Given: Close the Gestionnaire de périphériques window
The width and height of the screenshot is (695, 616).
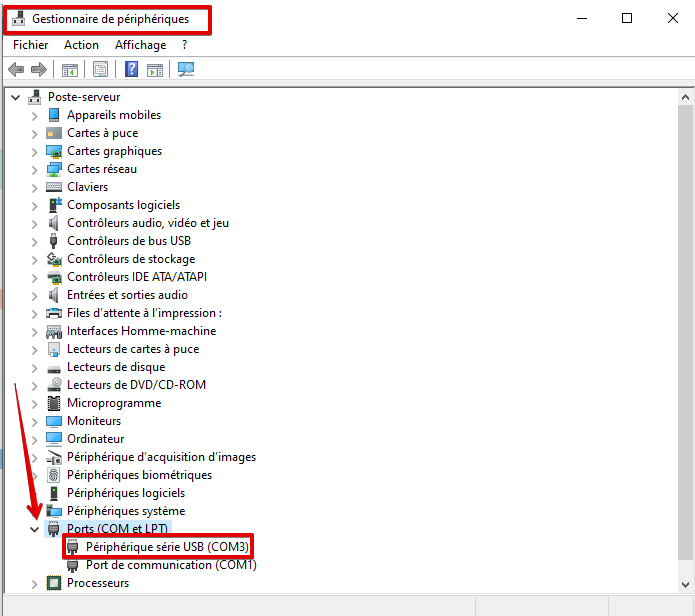Looking at the screenshot, I should (673, 18).
